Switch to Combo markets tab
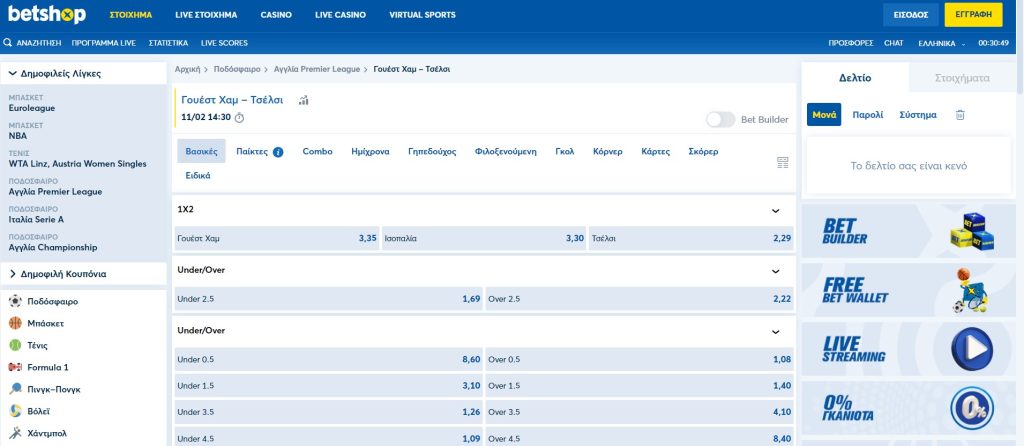 click(x=317, y=151)
